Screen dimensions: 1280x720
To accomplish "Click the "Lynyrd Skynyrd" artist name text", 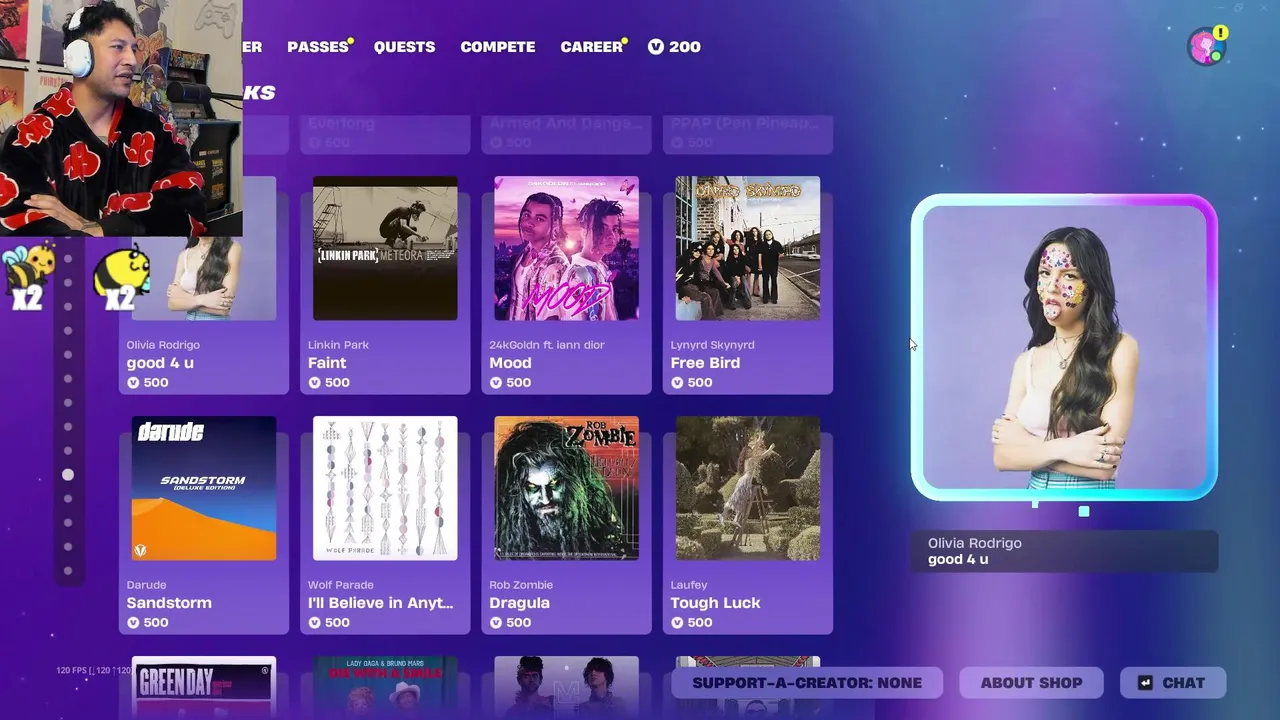I will [x=712, y=345].
